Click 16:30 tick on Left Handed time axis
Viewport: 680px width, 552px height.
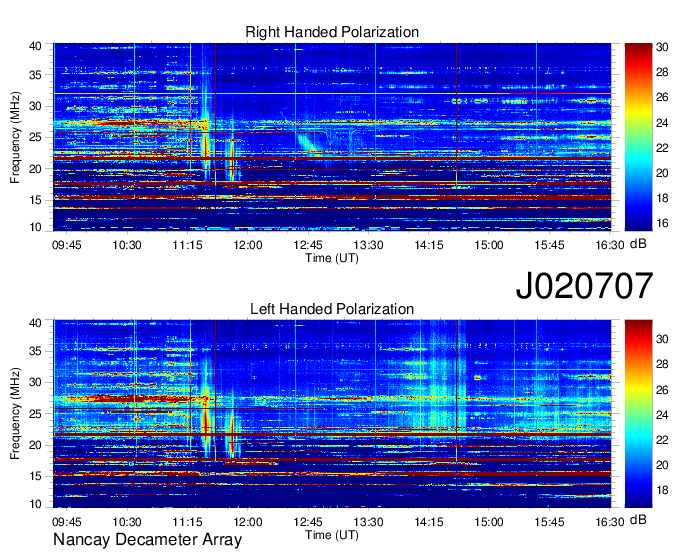[609, 522]
